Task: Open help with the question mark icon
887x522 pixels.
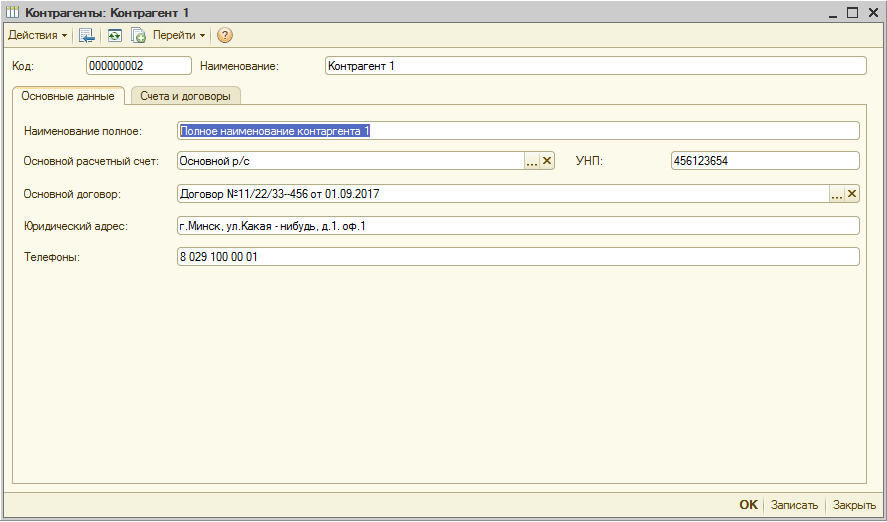Action: 225,35
